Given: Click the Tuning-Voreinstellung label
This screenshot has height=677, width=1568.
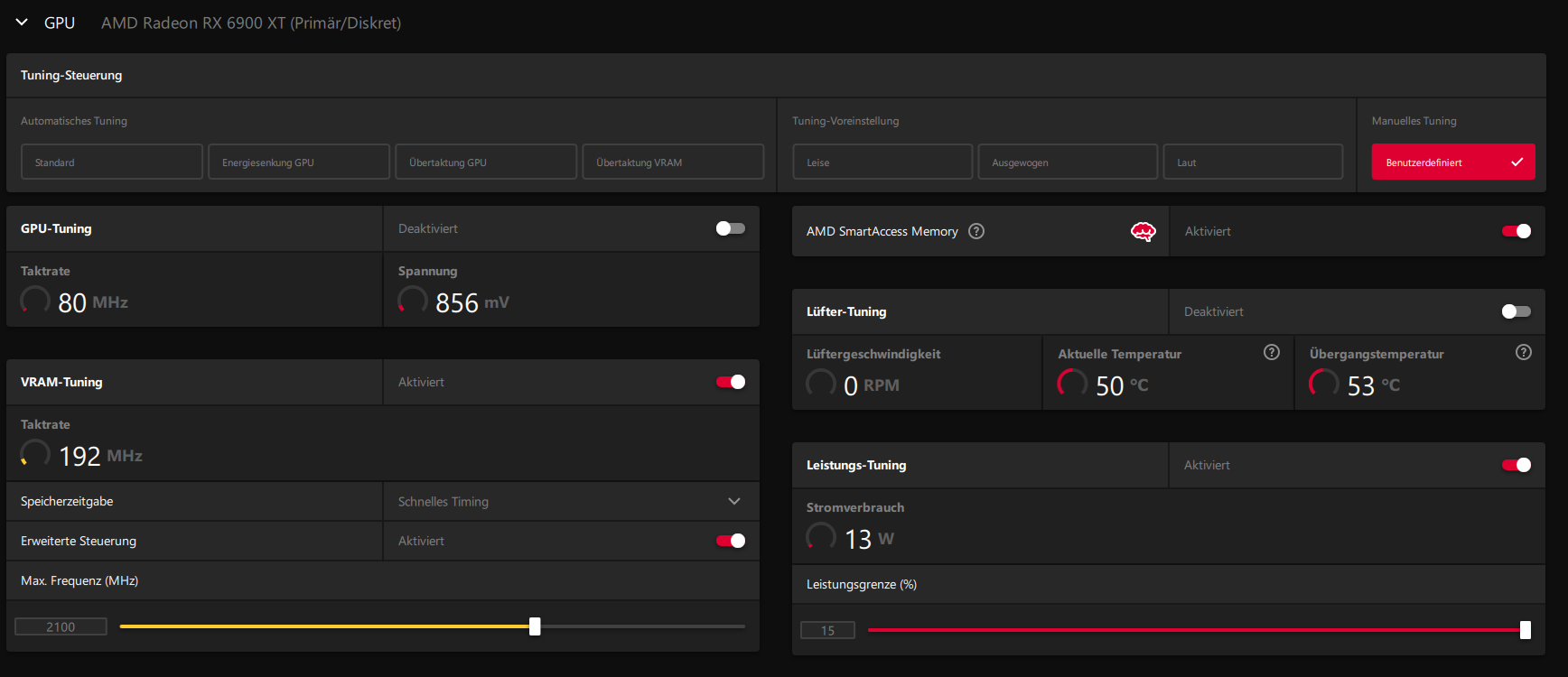Looking at the screenshot, I should pyautogui.click(x=845, y=121).
